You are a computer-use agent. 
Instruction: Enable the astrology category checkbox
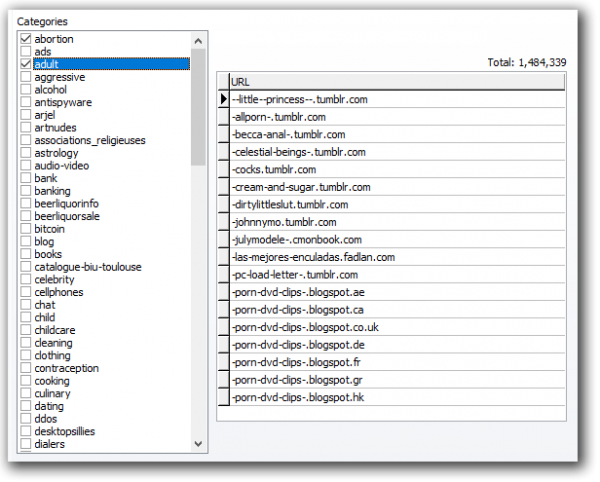(x=26, y=153)
